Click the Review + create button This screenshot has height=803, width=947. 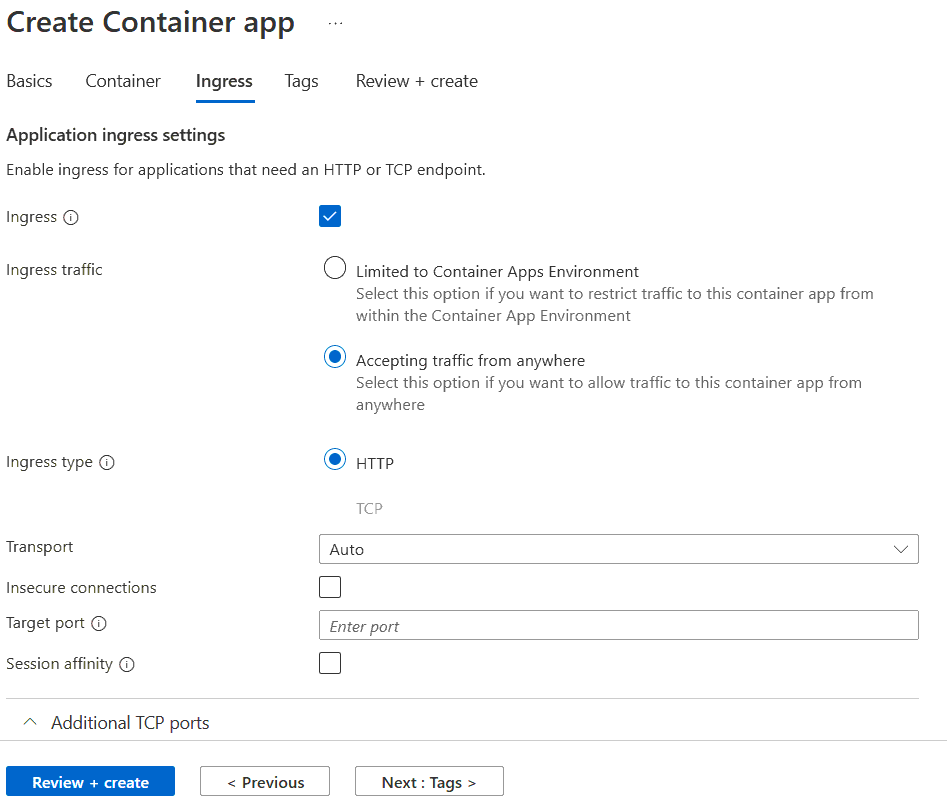[90, 781]
